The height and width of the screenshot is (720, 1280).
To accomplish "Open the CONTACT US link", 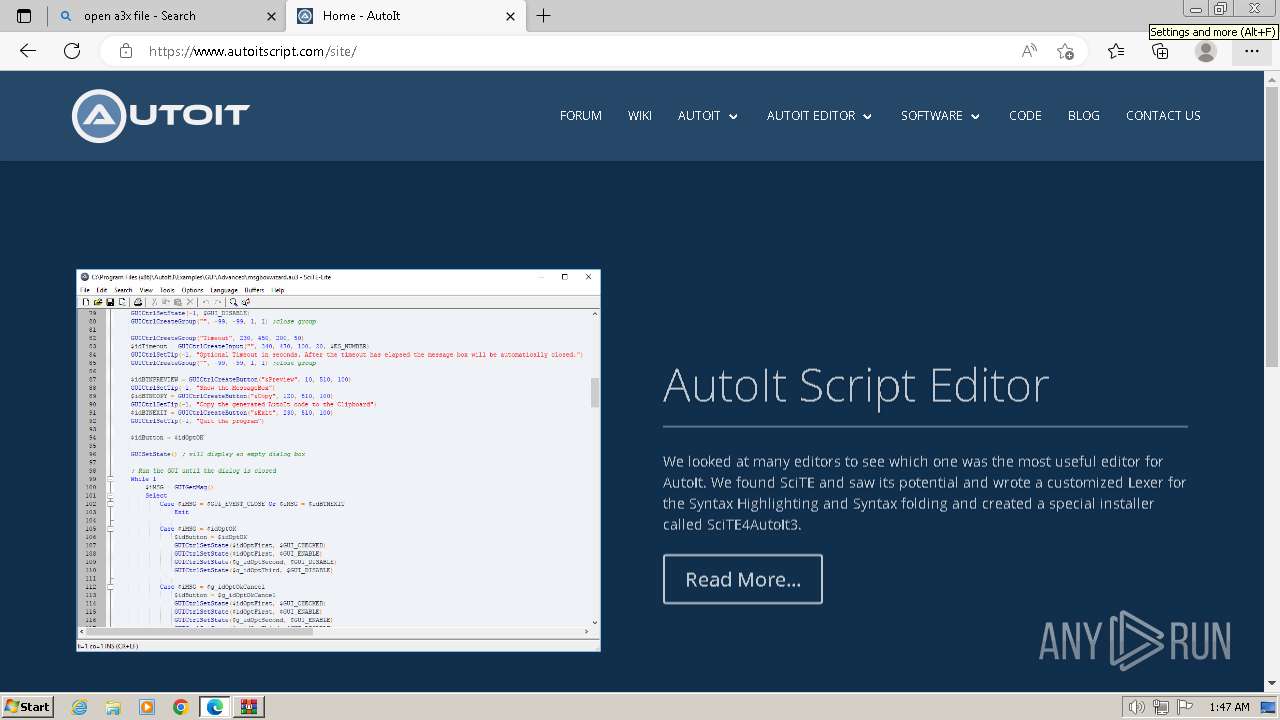I will [x=1163, y=116].
